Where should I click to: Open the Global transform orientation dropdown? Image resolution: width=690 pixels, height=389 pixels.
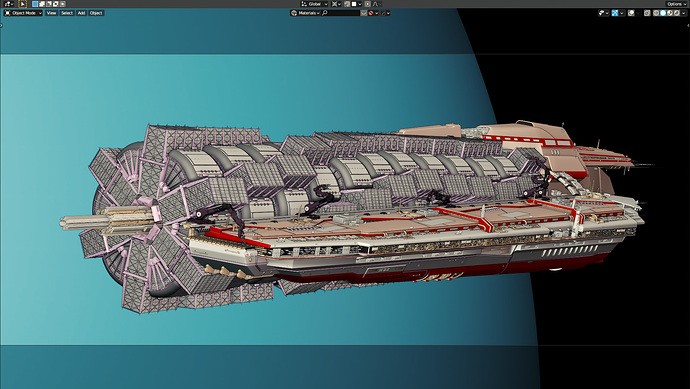[314, 4]
